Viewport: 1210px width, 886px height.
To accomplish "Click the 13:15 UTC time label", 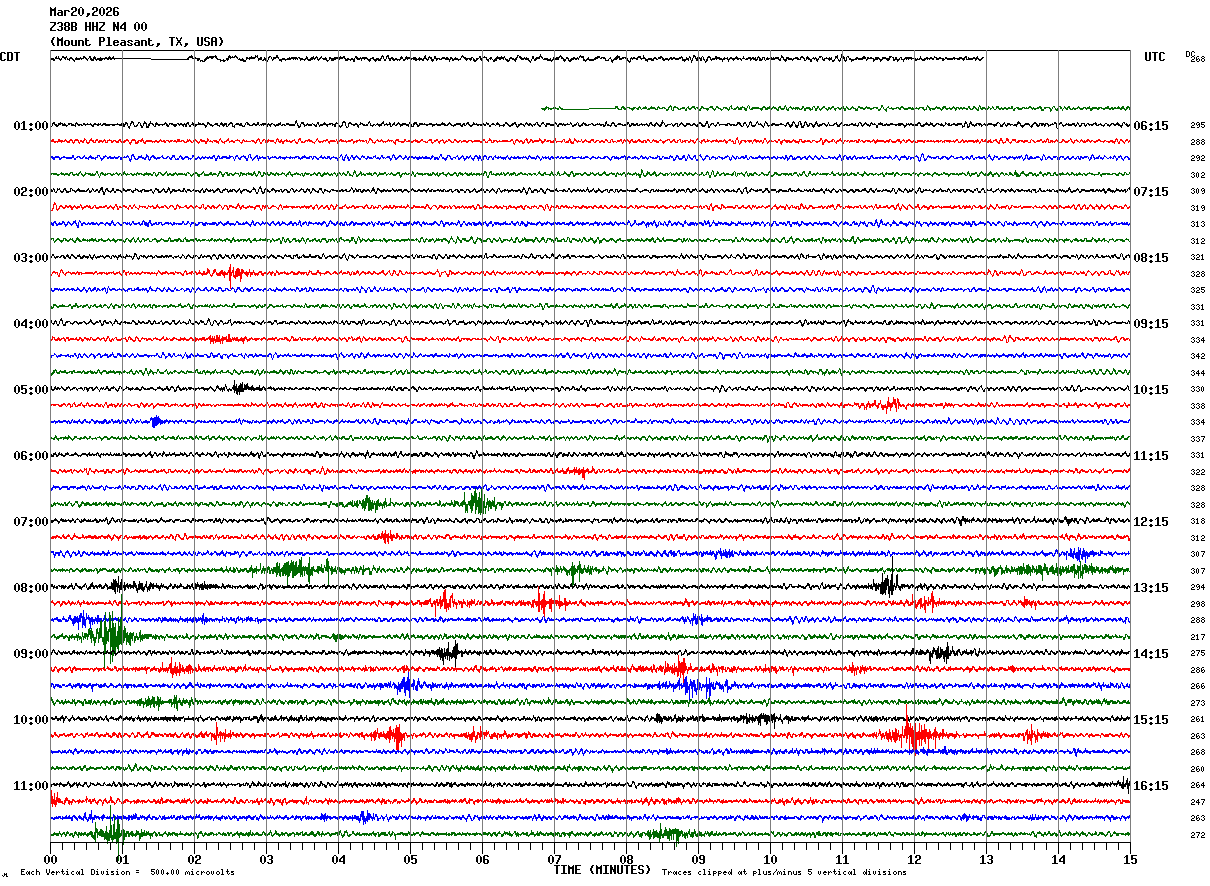I will point(1151,588).
